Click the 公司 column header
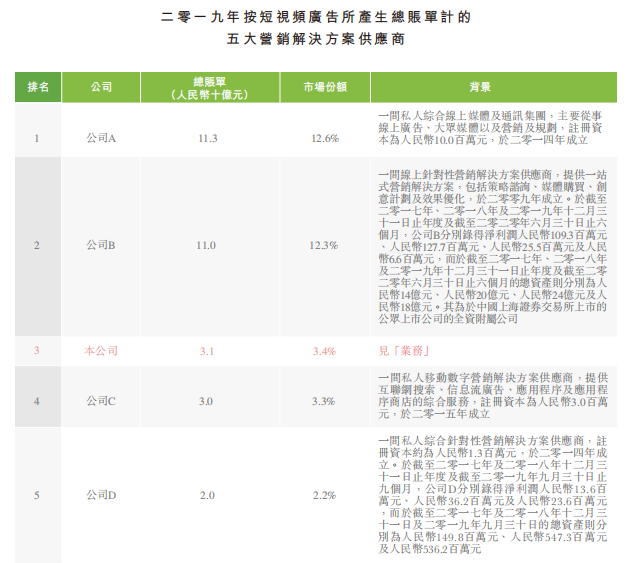Image resolution: width=631 pixels, height=563 pixels. (101, 87)
